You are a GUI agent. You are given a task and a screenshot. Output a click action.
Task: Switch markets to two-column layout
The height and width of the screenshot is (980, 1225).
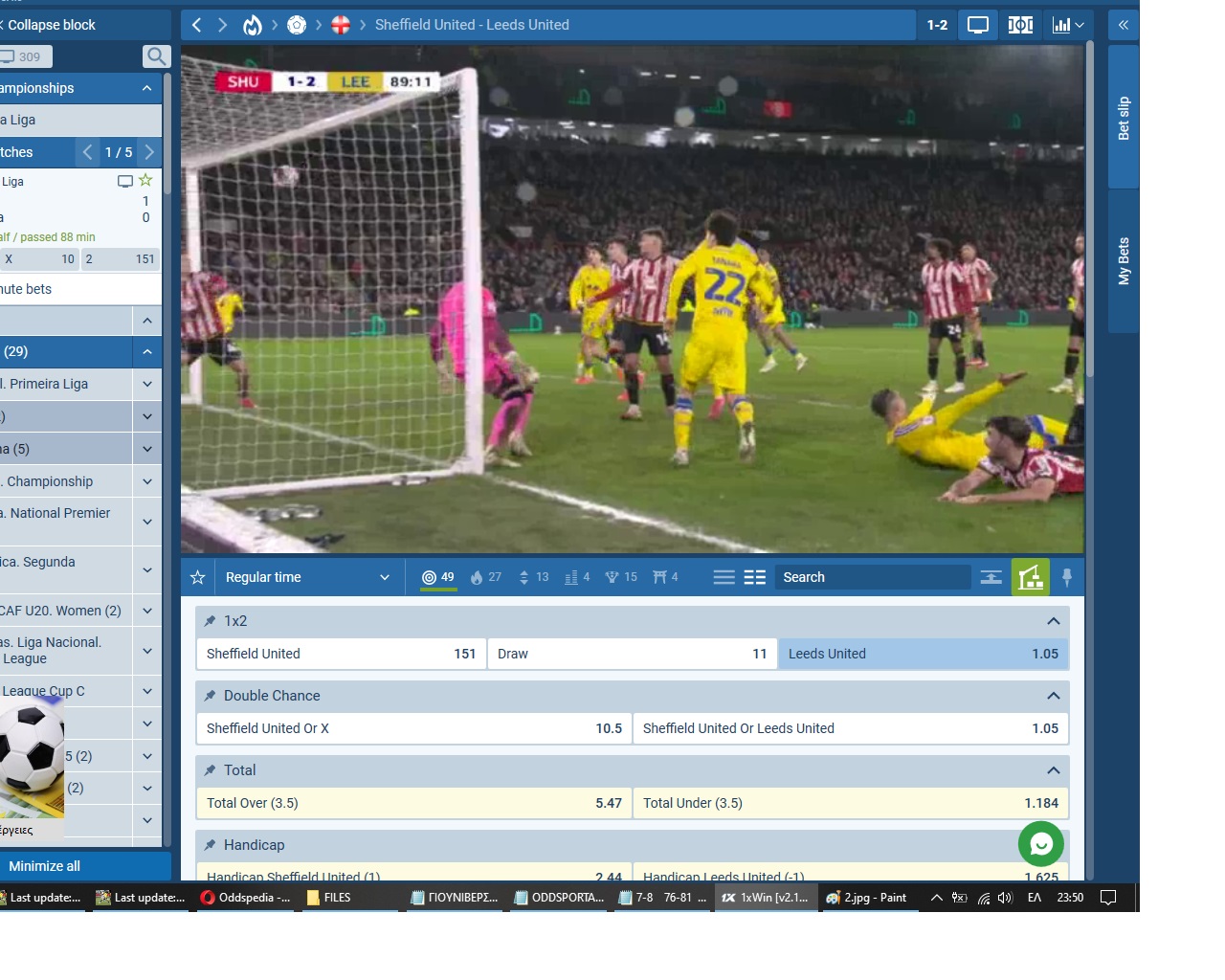pos(754,577)
